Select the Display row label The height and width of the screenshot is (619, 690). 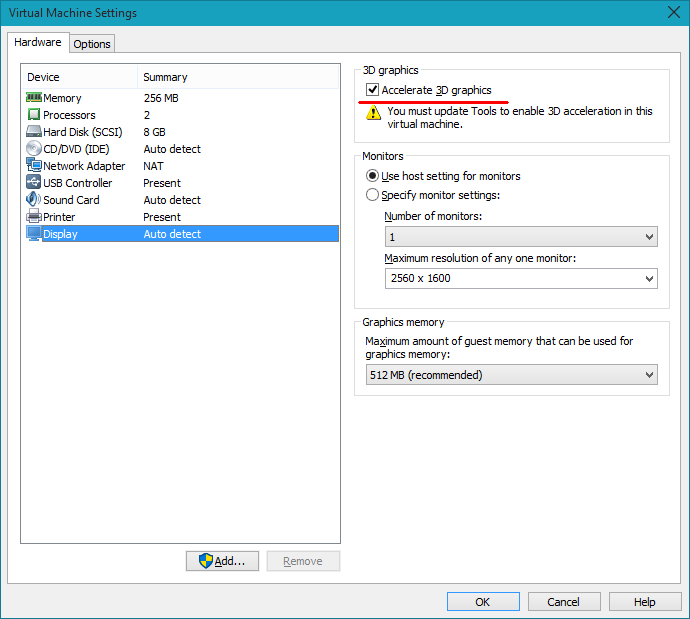point(60,234)
